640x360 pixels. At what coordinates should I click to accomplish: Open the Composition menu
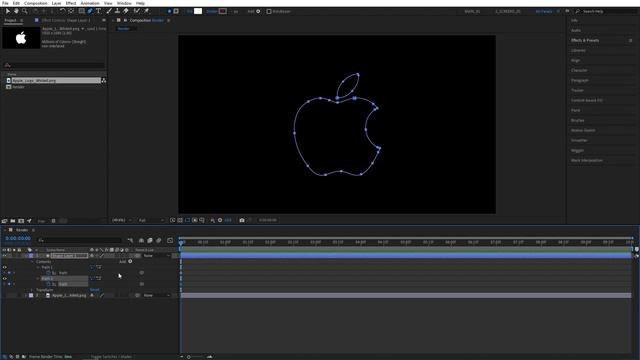[x=36, y=3]
